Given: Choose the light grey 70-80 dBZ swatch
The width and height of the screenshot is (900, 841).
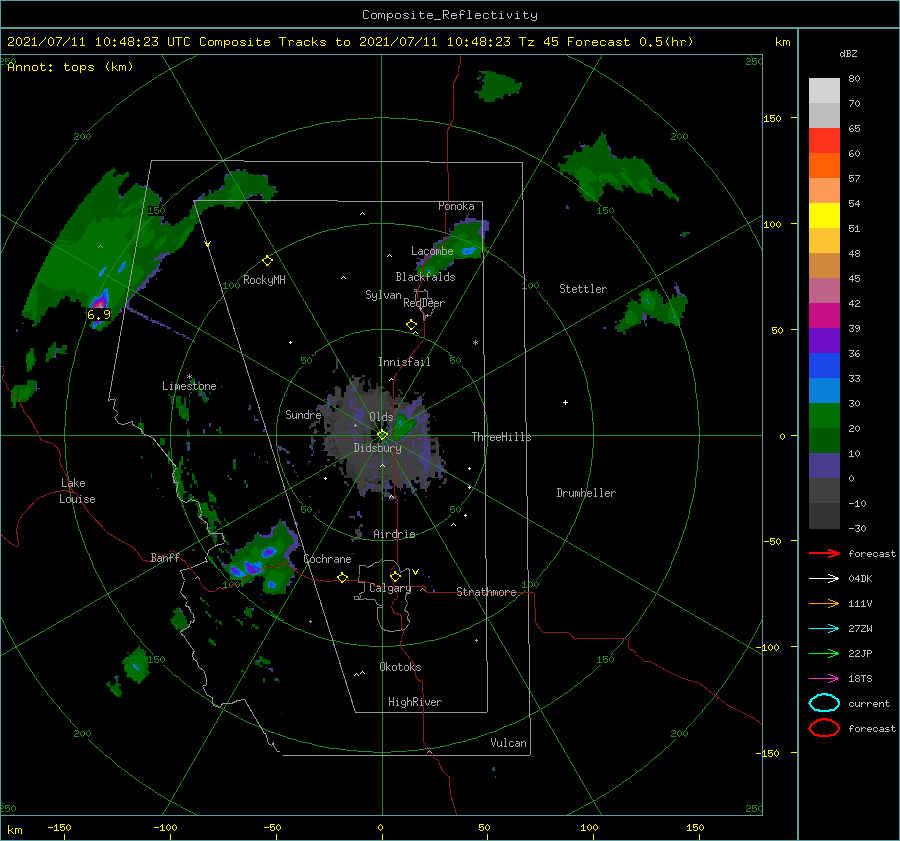Looking at the screenshot, I should (824, 90).
